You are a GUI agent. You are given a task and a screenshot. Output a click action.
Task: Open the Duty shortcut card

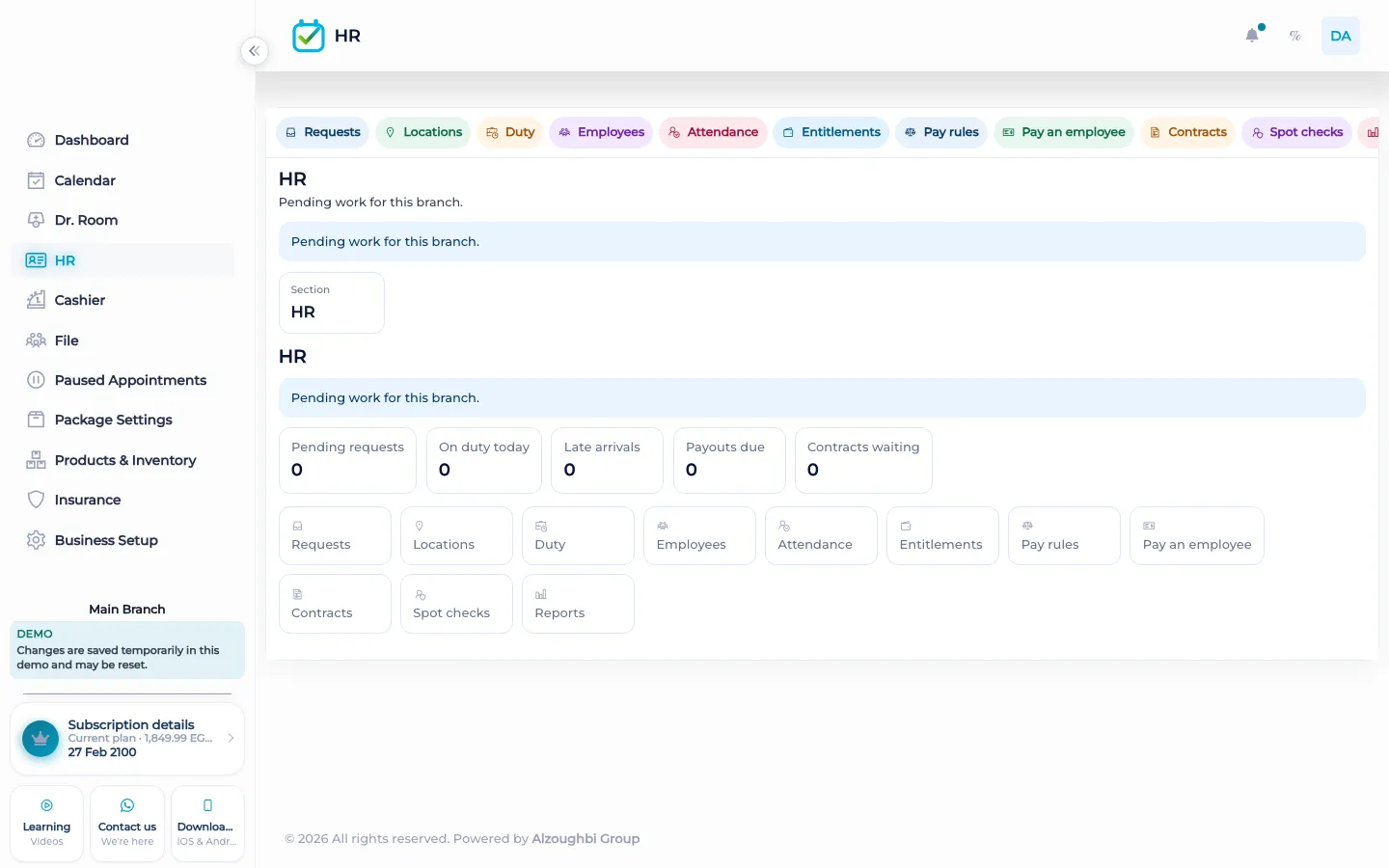(x=578, y=536)
